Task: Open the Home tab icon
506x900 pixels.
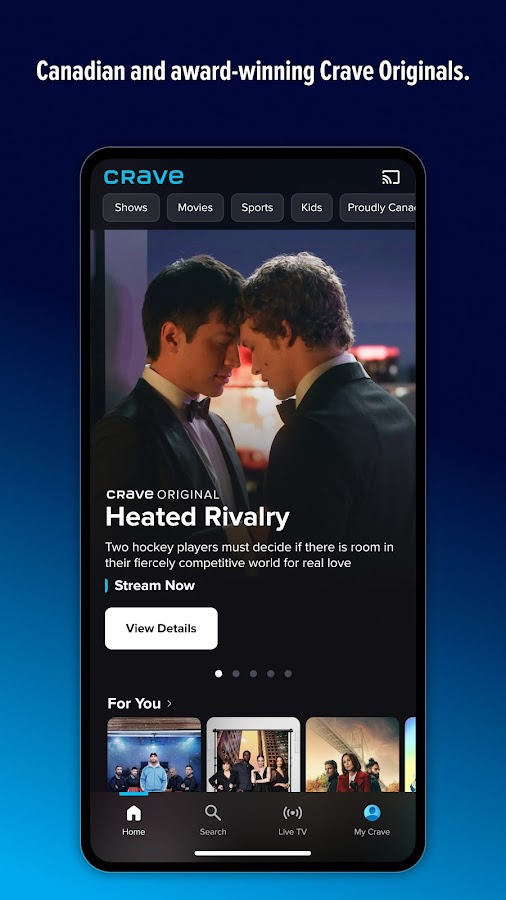Action: 134,813
